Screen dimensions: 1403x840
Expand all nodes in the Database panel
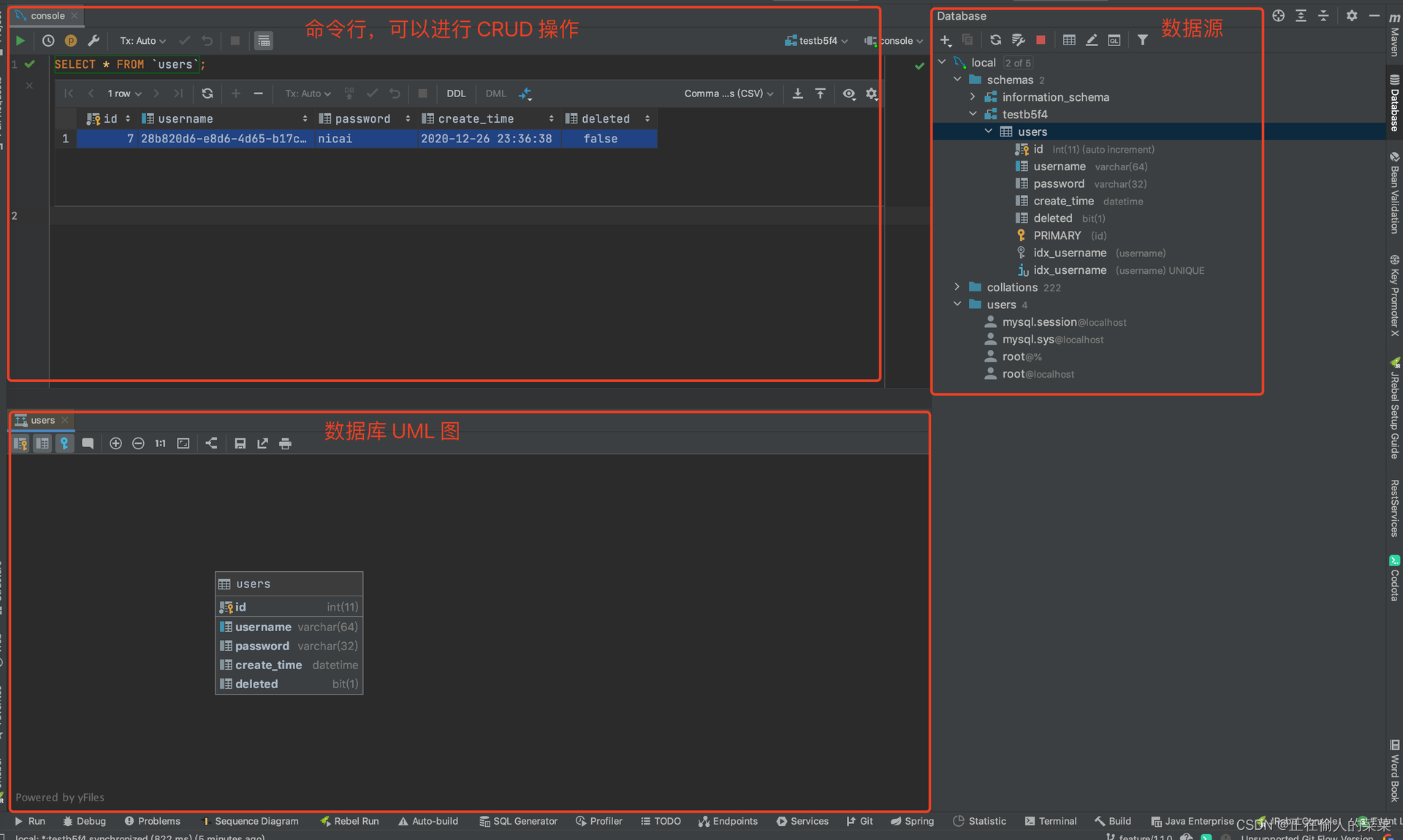point(1301,15)
